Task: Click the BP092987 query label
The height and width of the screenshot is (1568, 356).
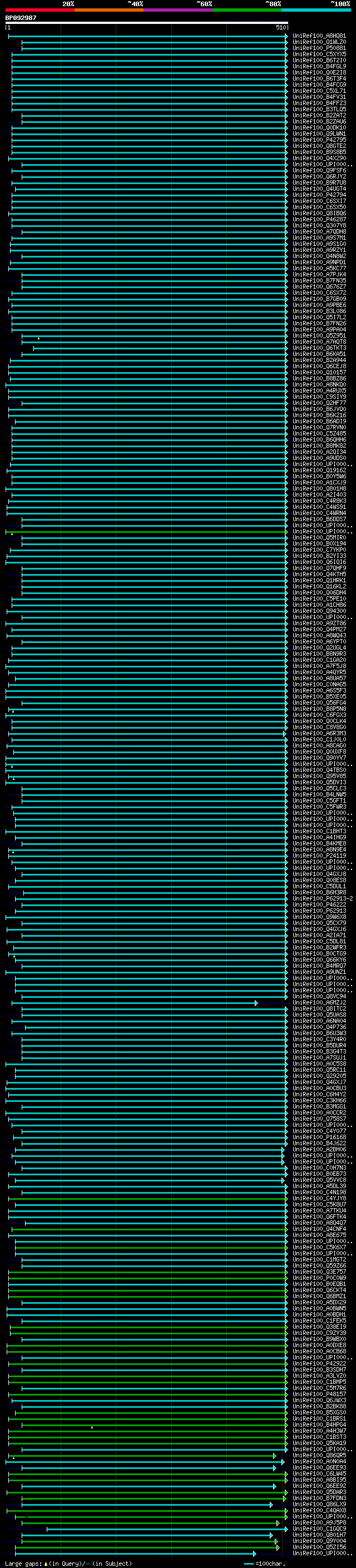Action: [21, 18]
